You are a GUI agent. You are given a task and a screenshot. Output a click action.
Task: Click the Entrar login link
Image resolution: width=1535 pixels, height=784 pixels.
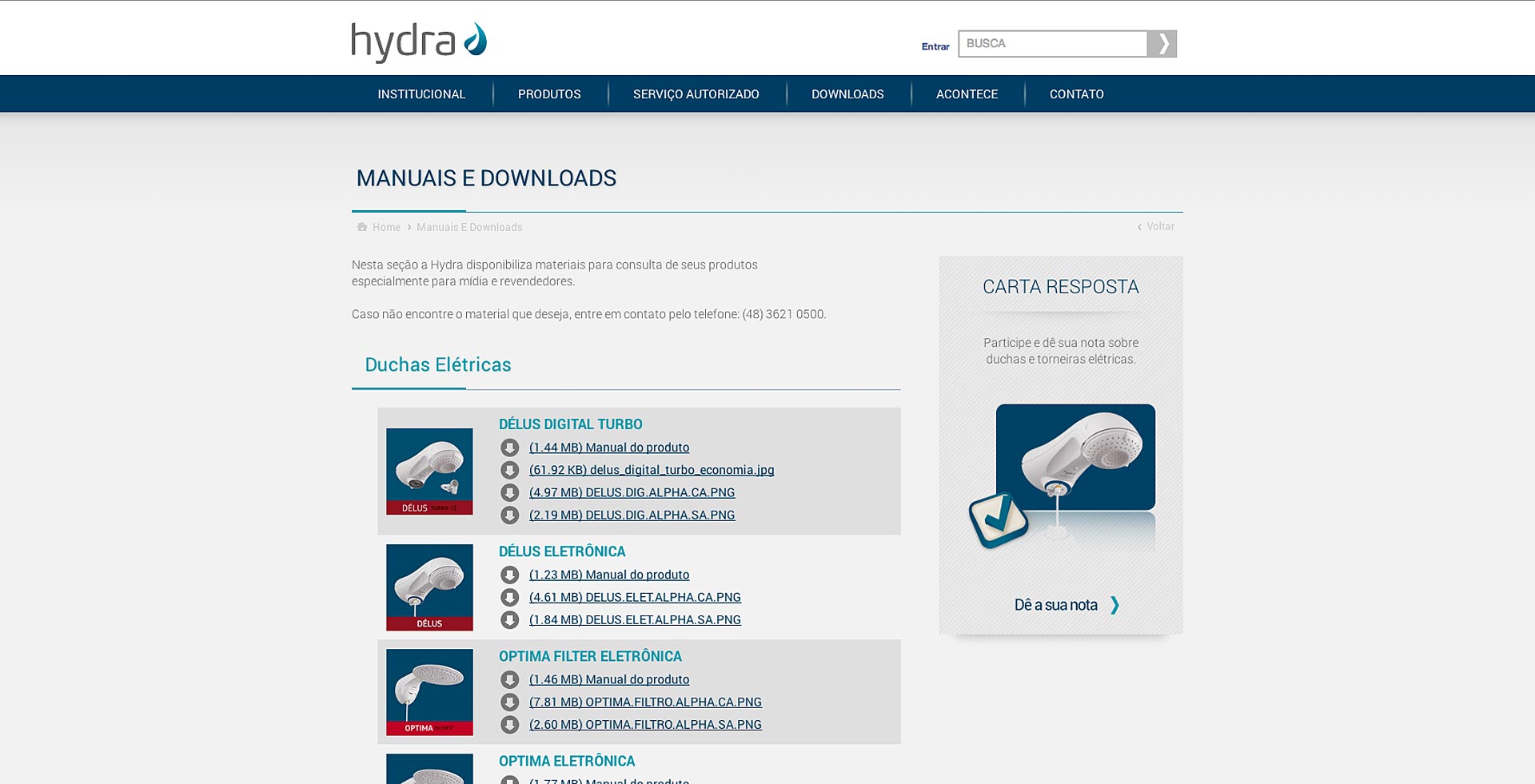point(935,46)
